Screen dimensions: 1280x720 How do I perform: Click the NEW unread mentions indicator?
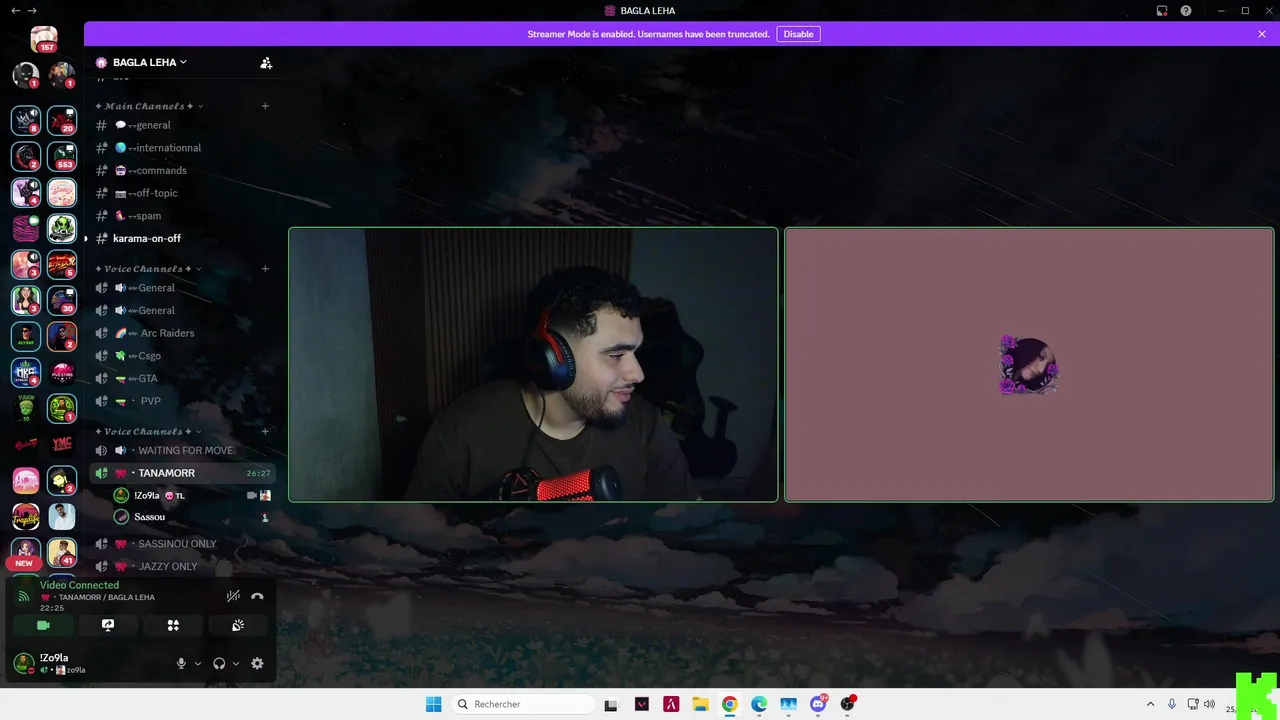click(24, 563)
